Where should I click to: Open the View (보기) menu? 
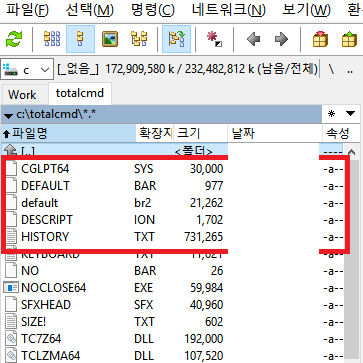click(x=306, y=10)
